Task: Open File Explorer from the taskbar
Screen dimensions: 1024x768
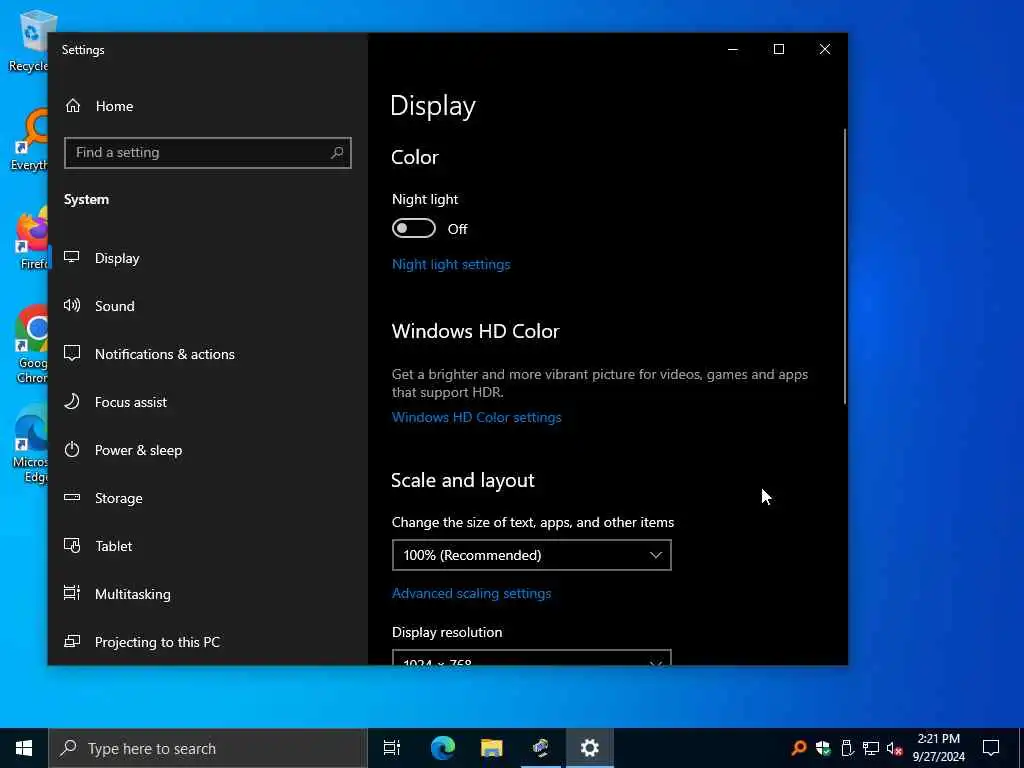Action: coord(492,748)
